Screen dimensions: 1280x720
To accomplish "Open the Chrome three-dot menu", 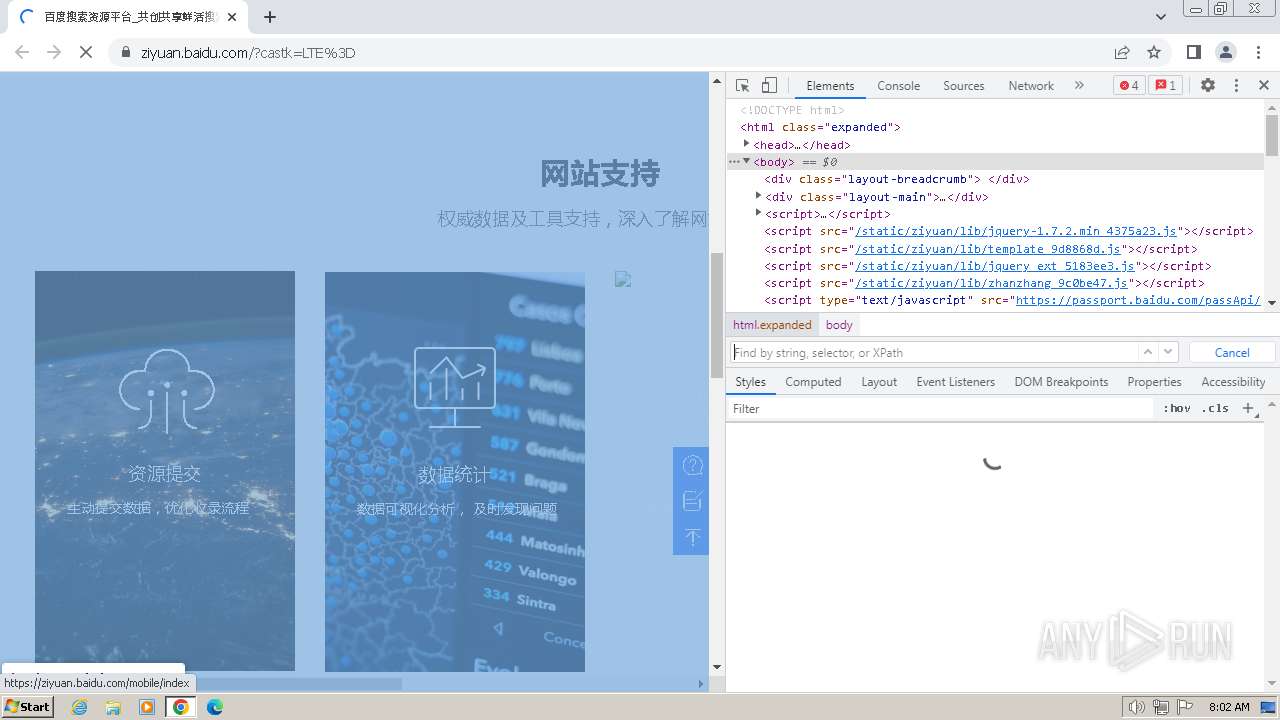I will coord(1257,52).
